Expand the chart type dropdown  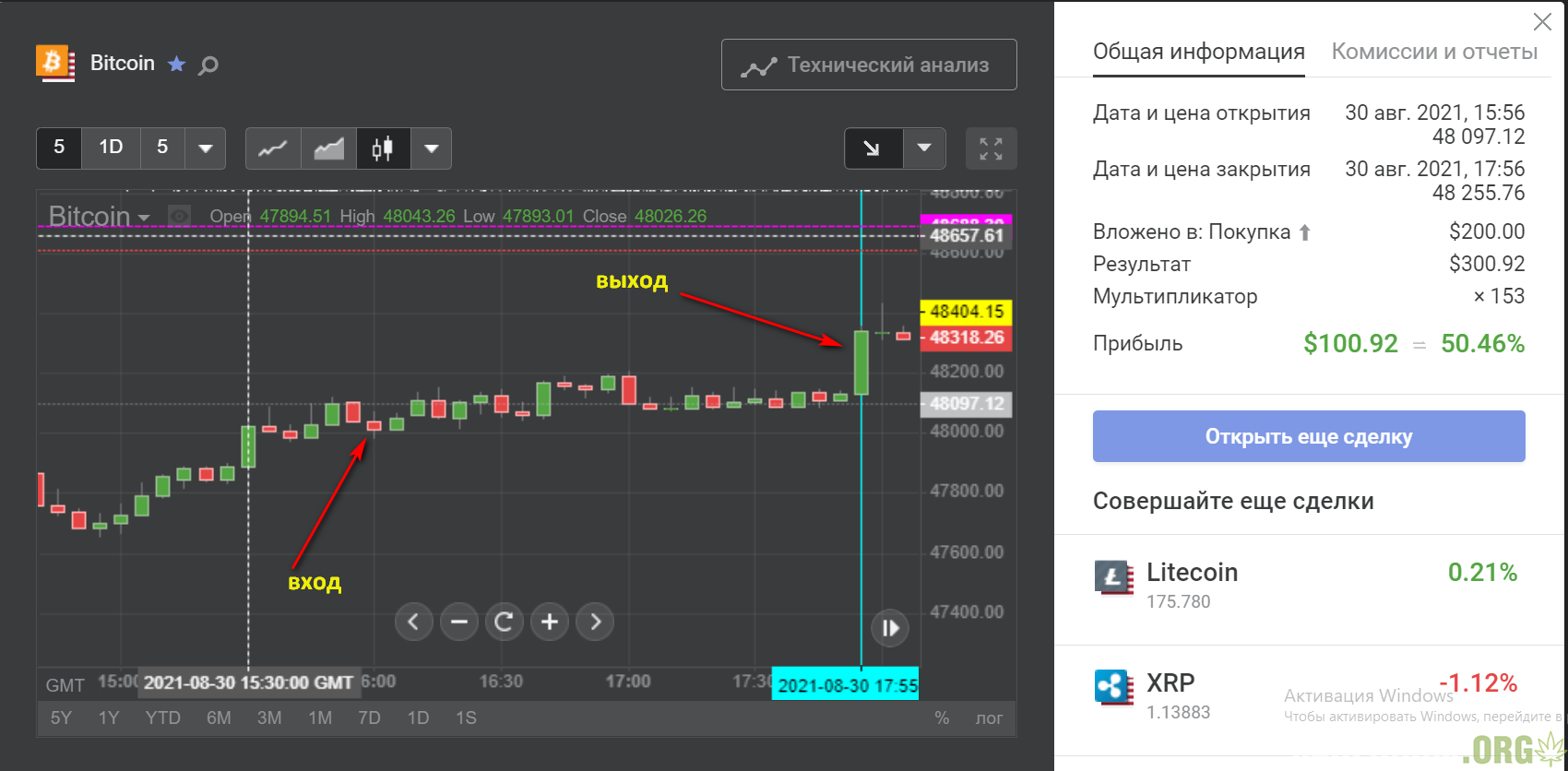click(431, 148)
